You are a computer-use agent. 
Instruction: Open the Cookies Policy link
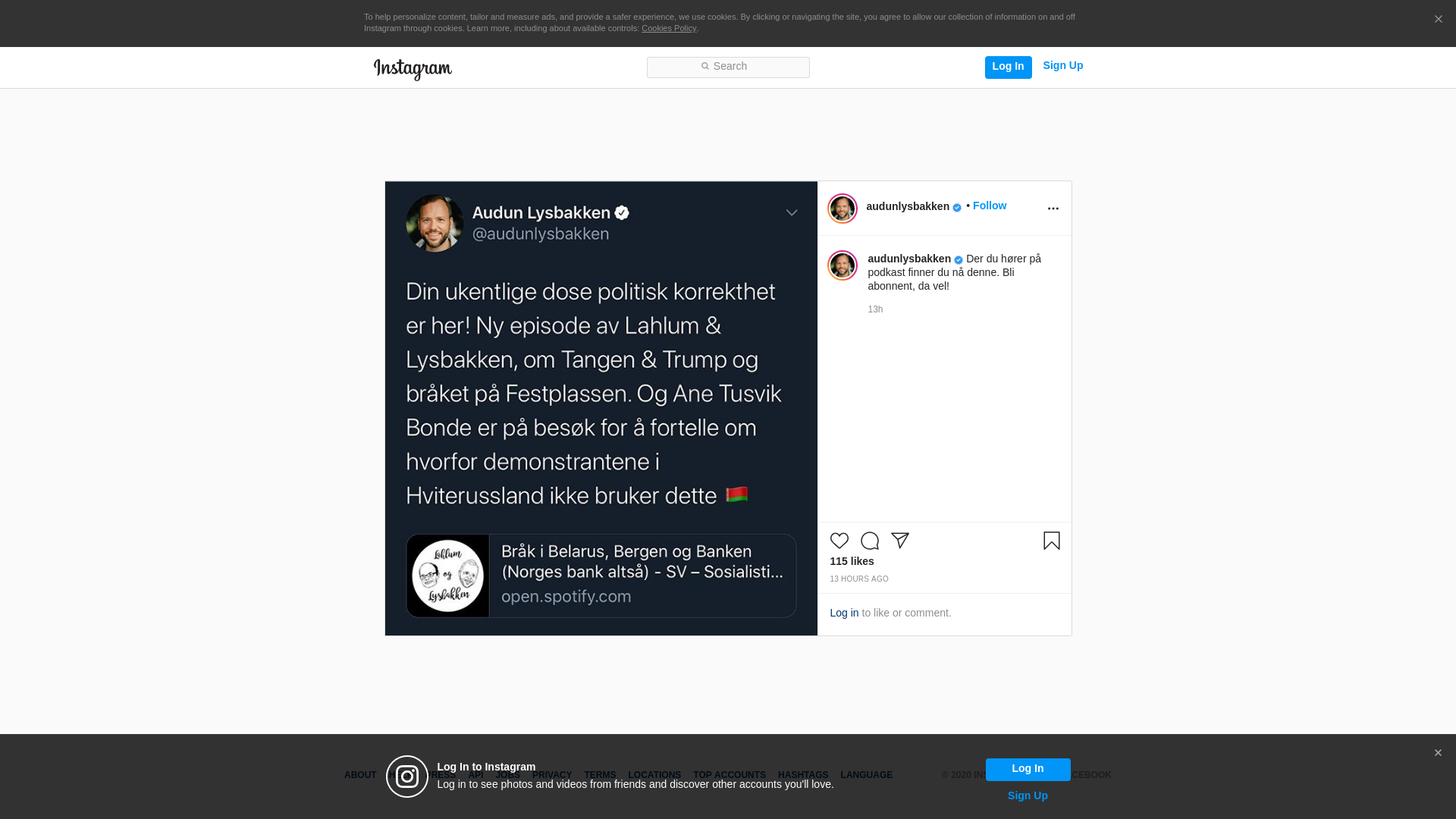(668, 28)
